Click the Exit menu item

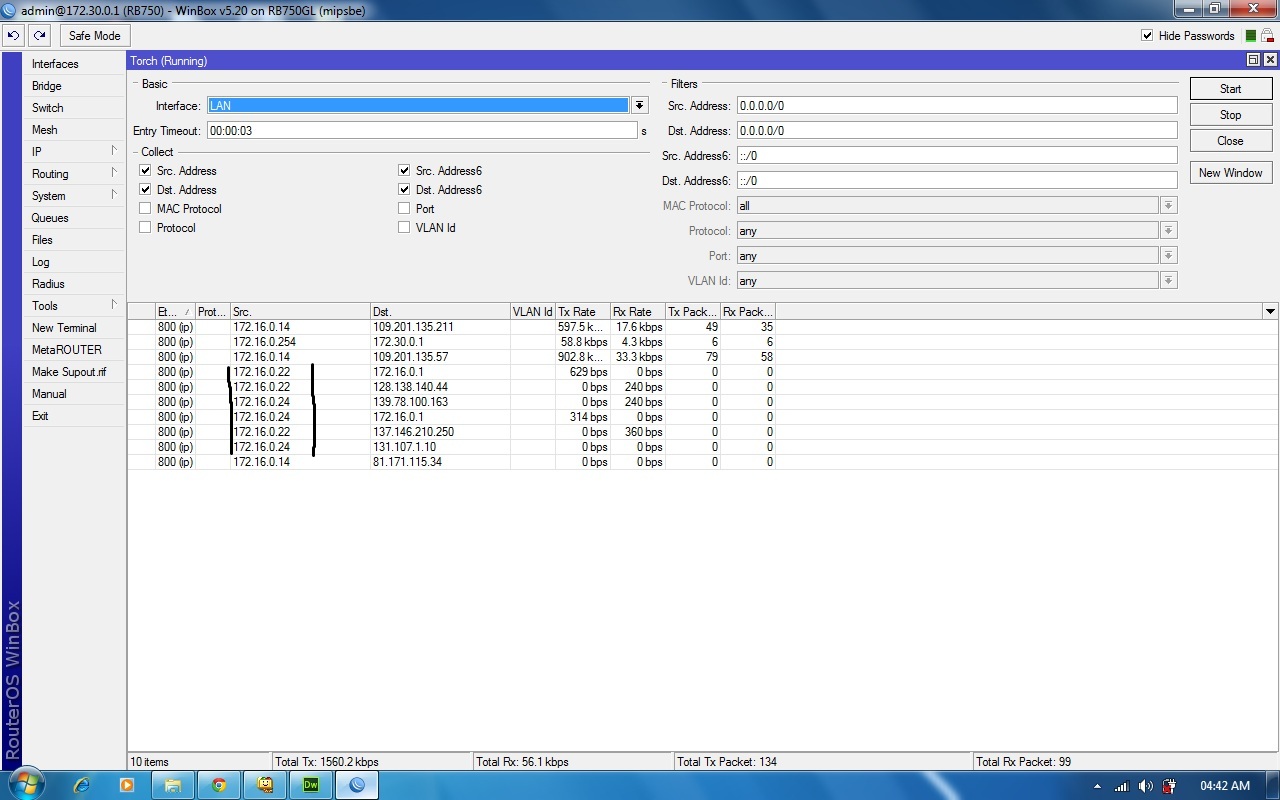pyautogui.click(x=73, y=416)
